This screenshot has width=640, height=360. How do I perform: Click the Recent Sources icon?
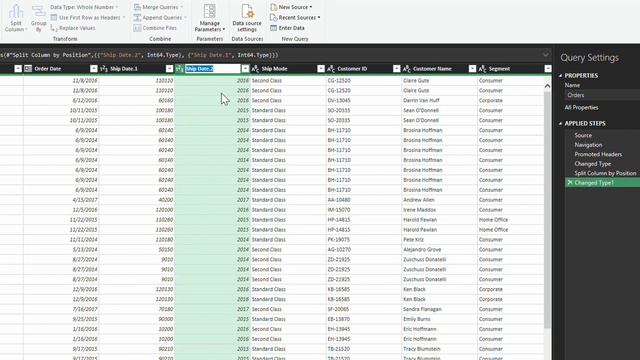coord(273,18)
